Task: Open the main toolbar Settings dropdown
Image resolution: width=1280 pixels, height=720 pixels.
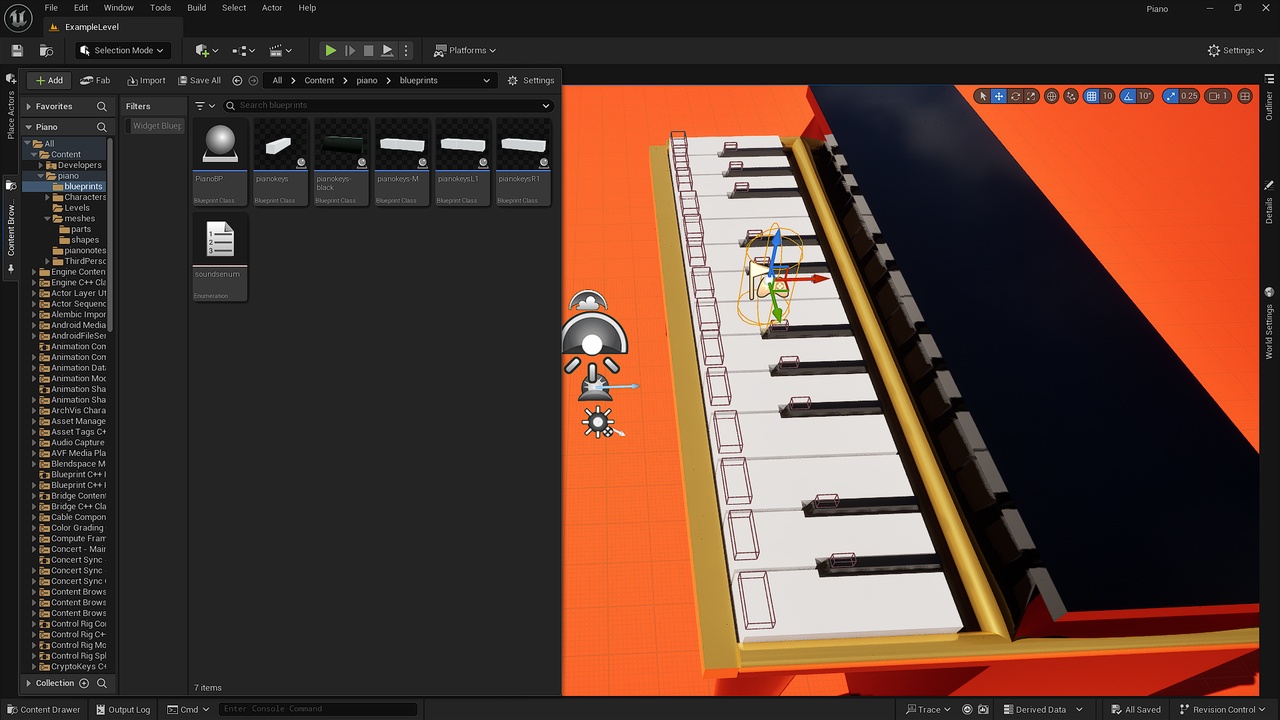Action: coord(1236,50)
